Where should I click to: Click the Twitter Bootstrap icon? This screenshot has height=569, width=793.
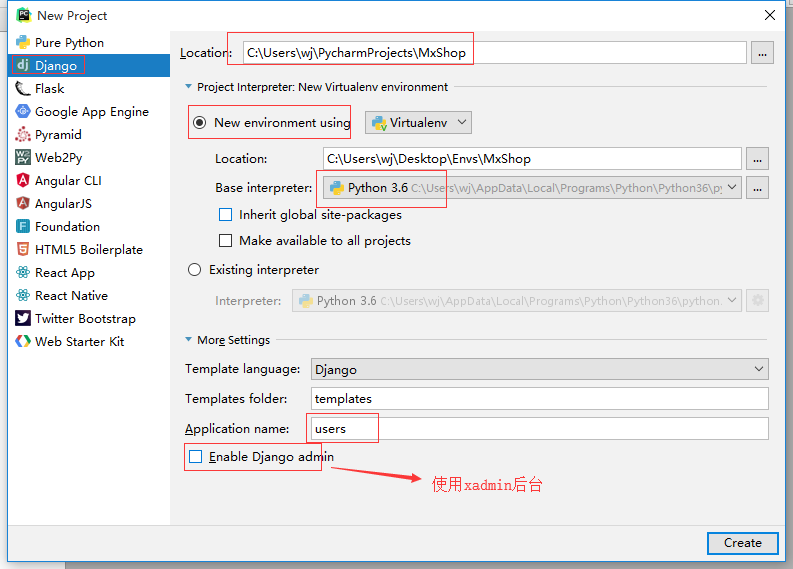[x=23, y=318]
